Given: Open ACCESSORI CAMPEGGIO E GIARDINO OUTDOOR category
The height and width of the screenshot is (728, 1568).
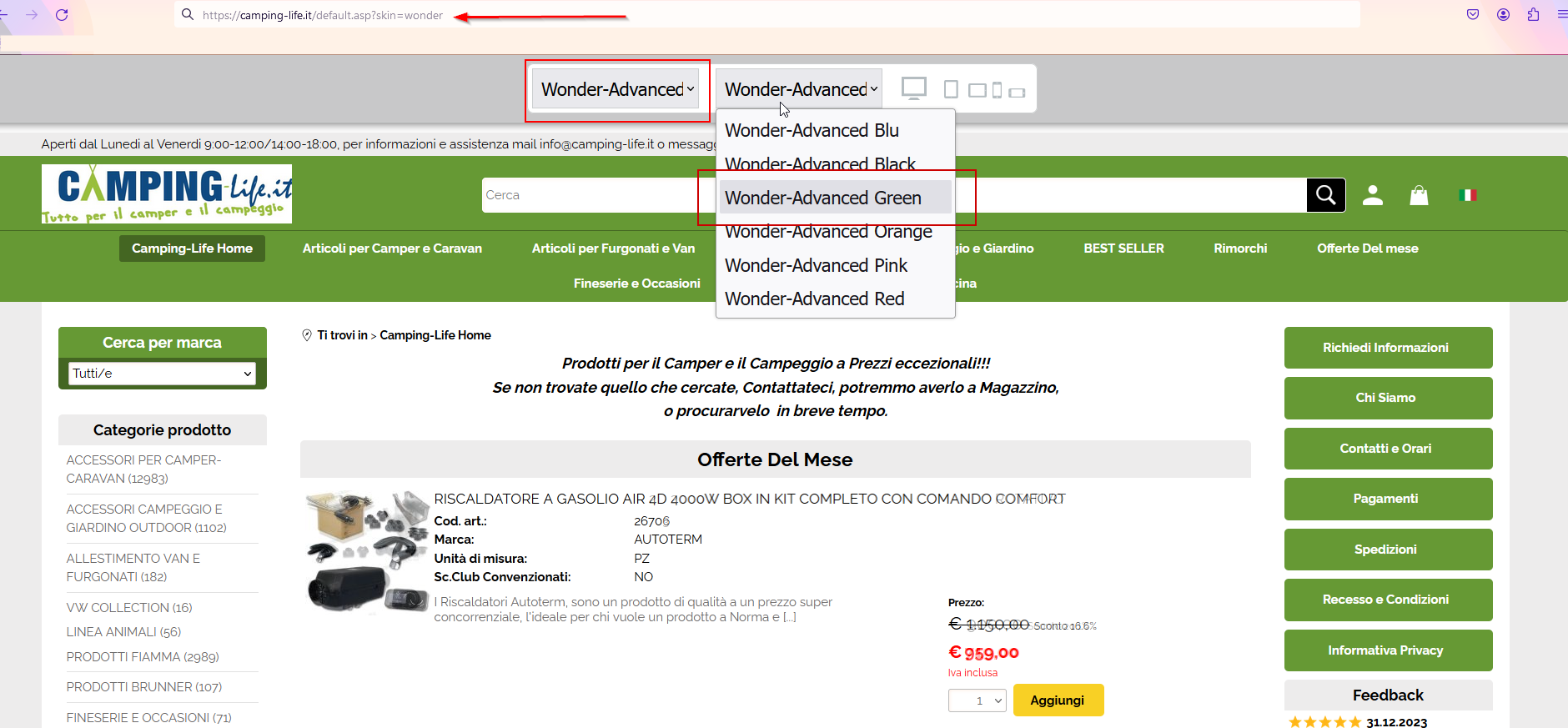Looking at the screenshot, I should click(146, 519).
